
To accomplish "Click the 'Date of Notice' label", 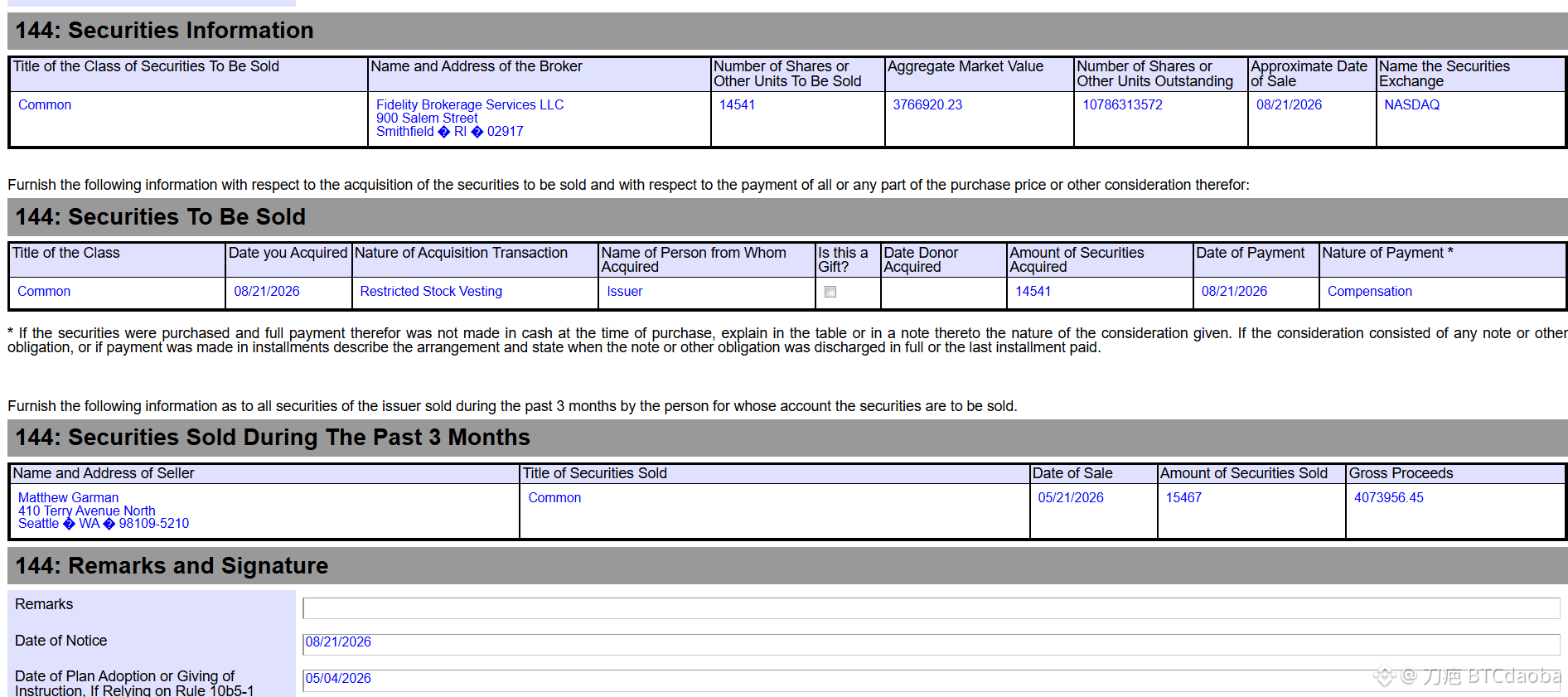I will pos(60,641).
